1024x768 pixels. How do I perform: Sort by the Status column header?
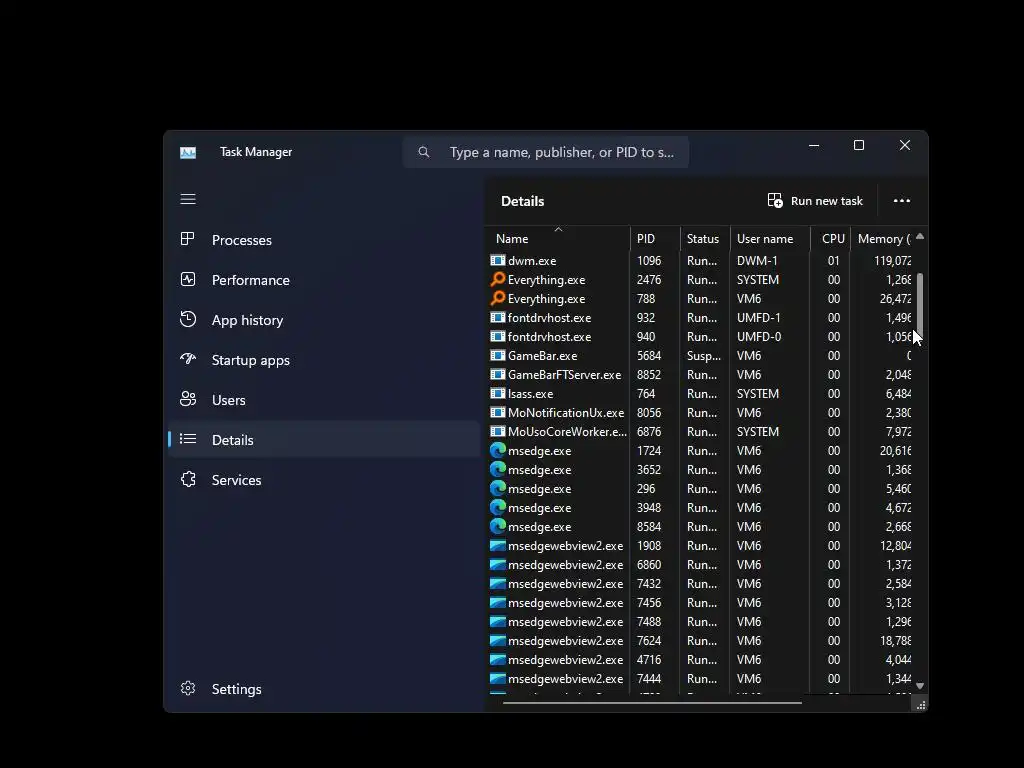(x=705, y=238)
